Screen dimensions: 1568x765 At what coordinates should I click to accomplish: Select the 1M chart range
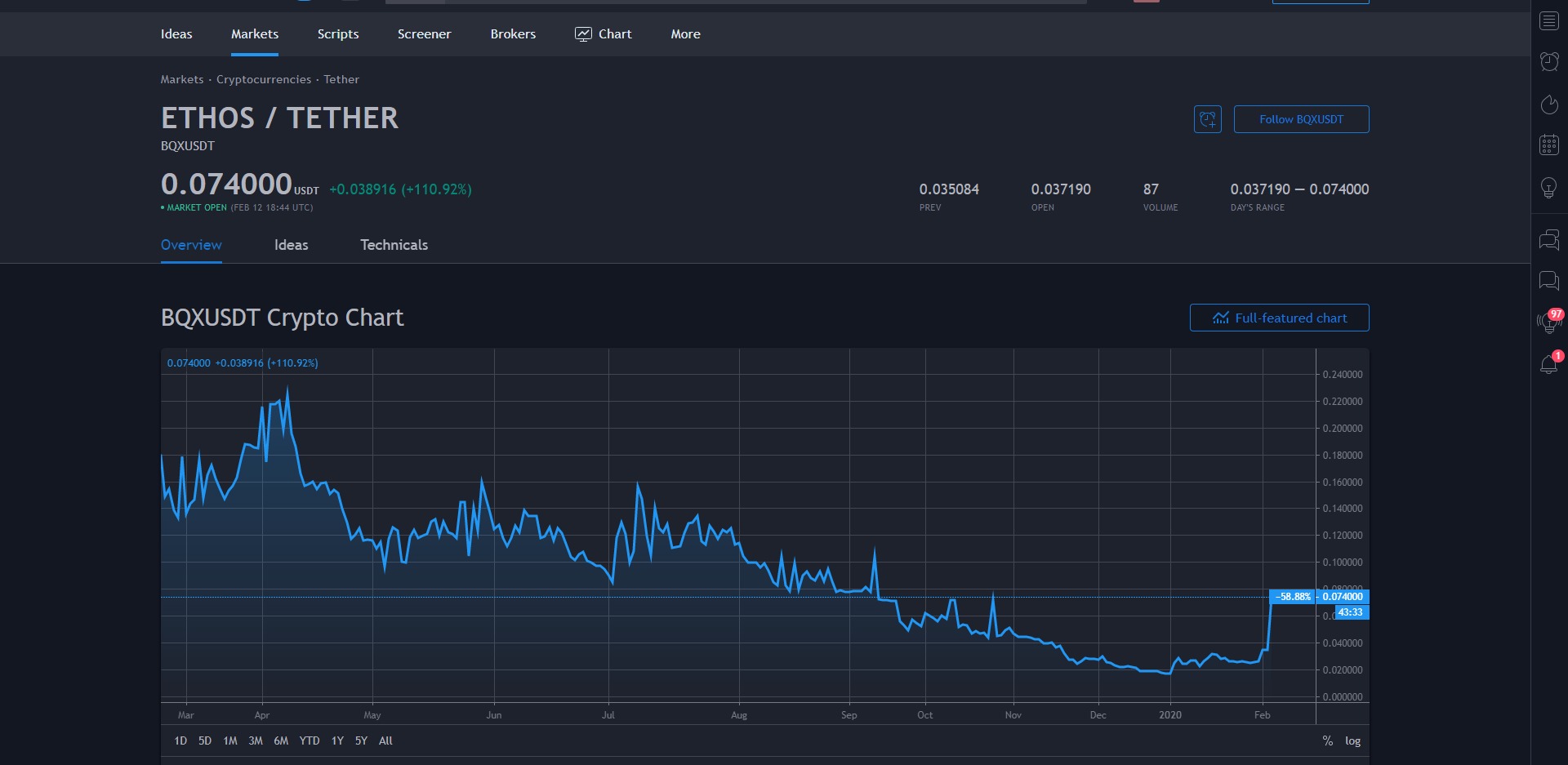coord(230,741)
